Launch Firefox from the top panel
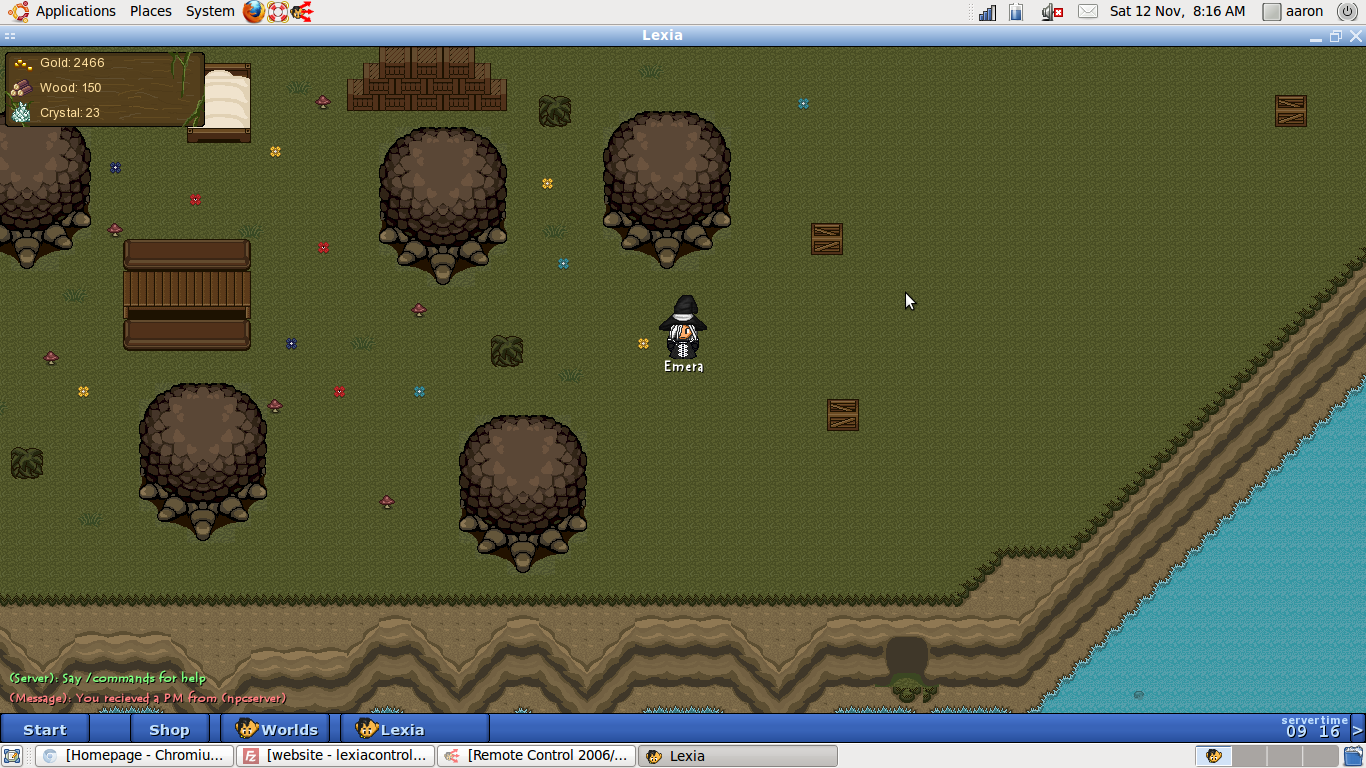The height and width of the screenshot is (768, 1366). (x=254, y=12)
